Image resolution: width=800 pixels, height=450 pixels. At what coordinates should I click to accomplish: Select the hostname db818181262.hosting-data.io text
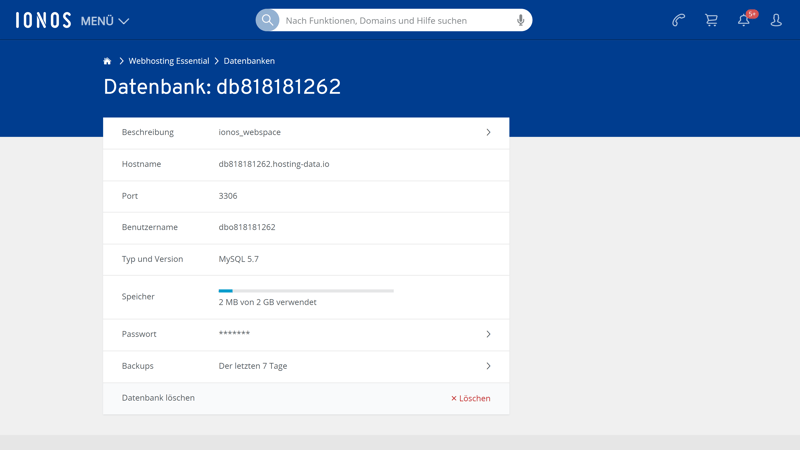click(x=273, y=164)
